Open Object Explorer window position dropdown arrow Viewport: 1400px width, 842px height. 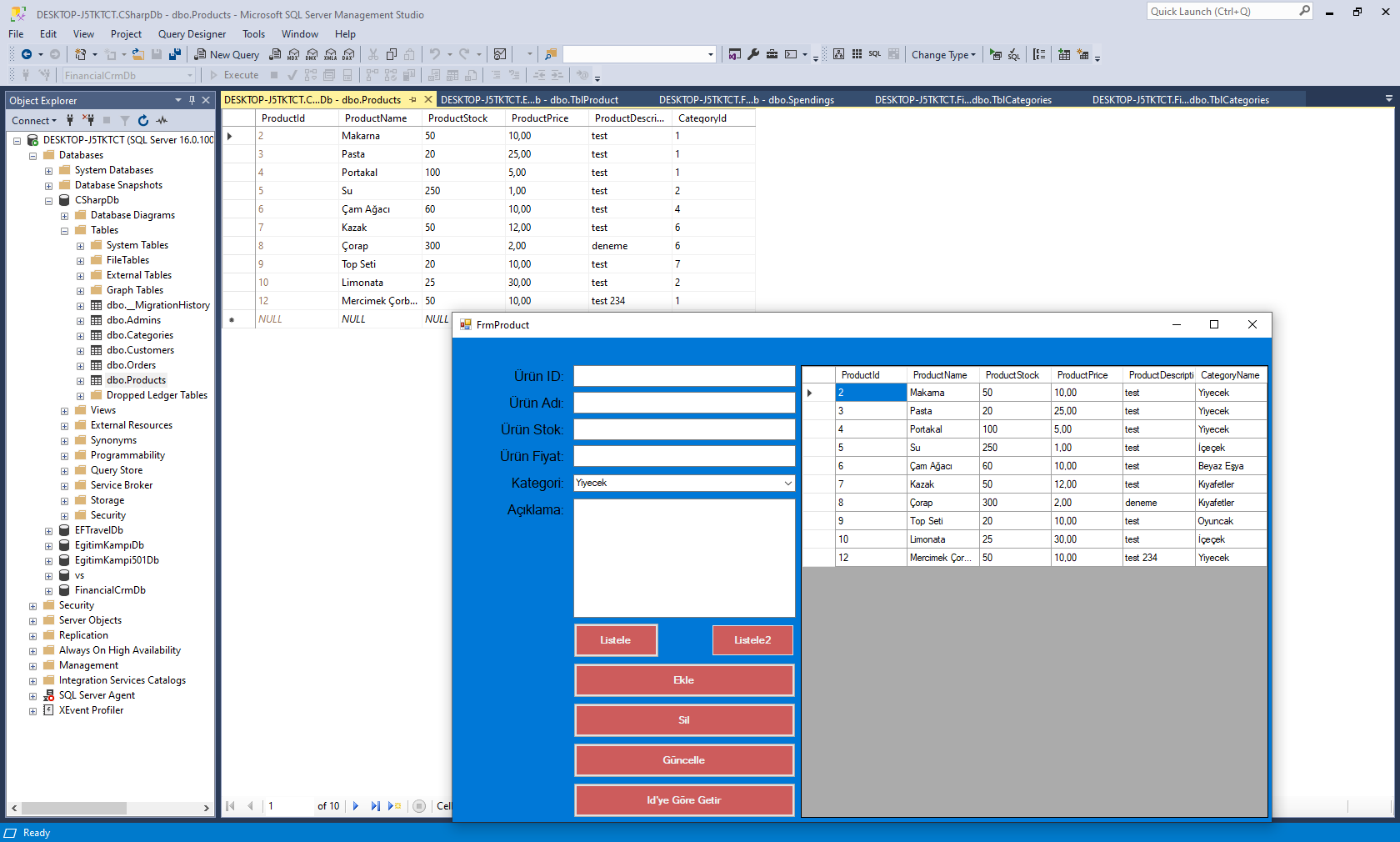coord(178,100)
